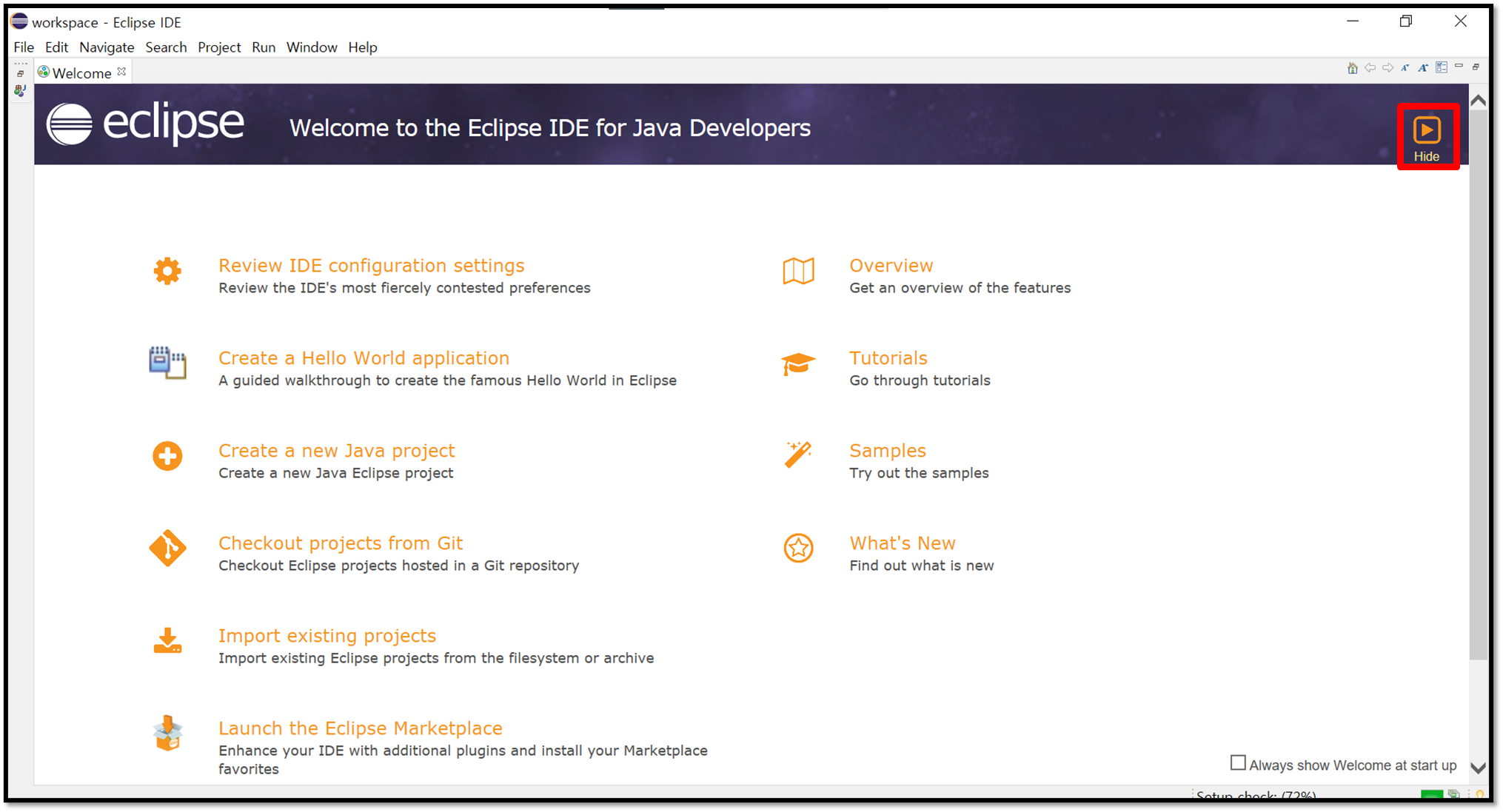
Task: Reduce font size with the small A icon
Action: (x=1405, y=68)
